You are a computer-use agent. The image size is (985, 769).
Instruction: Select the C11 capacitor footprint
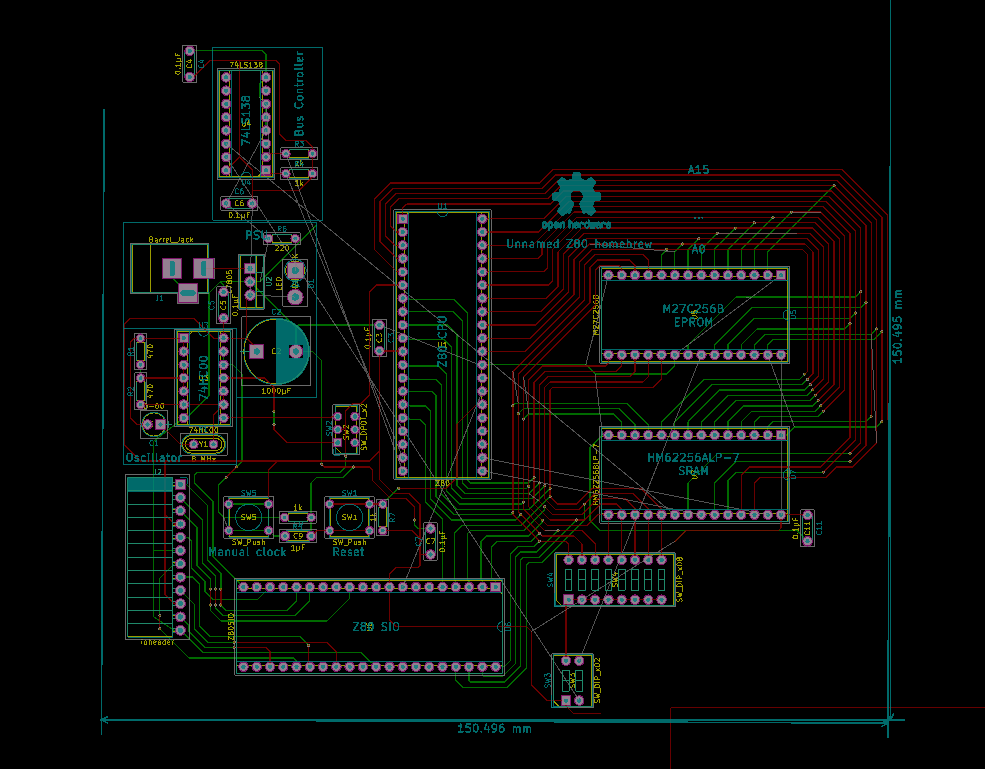click(807, 528)
